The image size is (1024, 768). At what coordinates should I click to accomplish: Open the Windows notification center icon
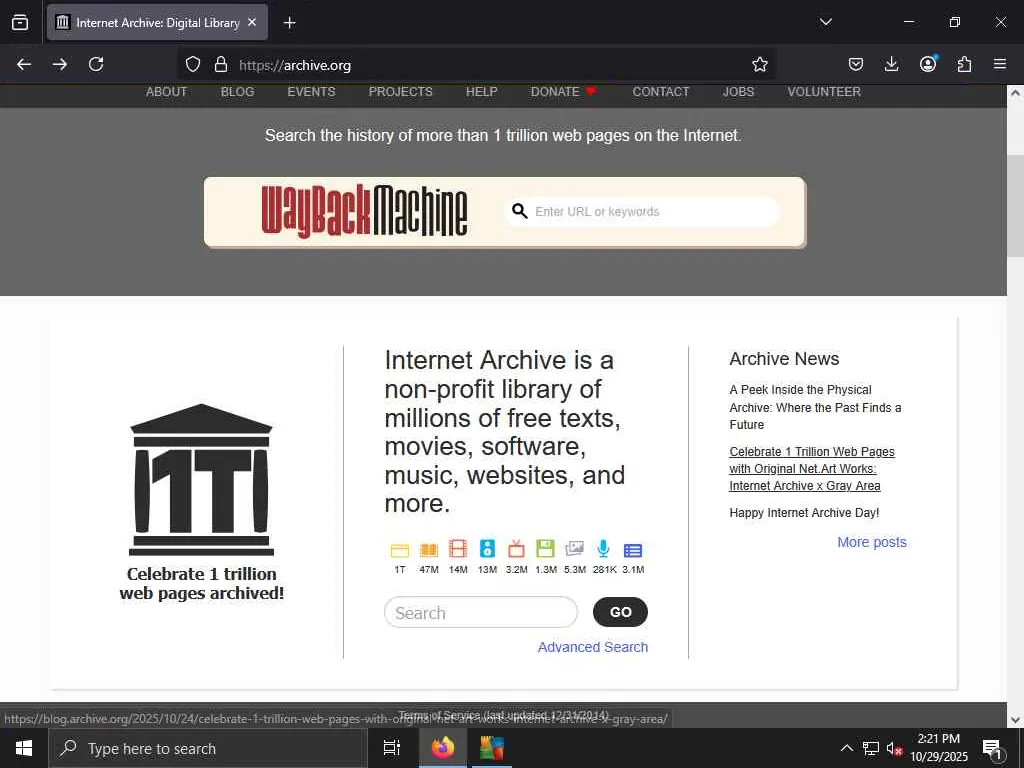[992, 749]
